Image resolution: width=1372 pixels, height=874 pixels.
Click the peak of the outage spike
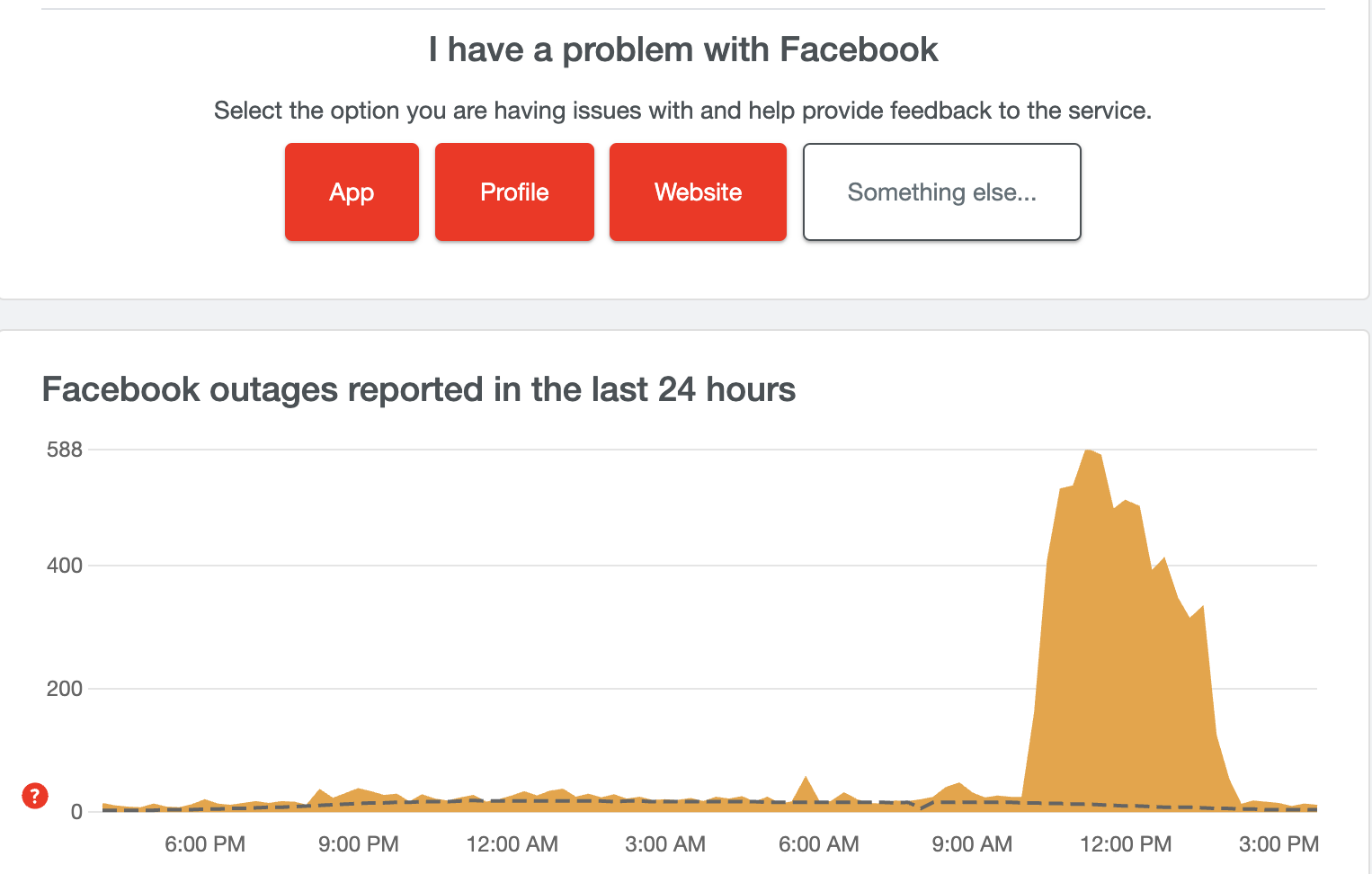click(x=1089, y=452)
